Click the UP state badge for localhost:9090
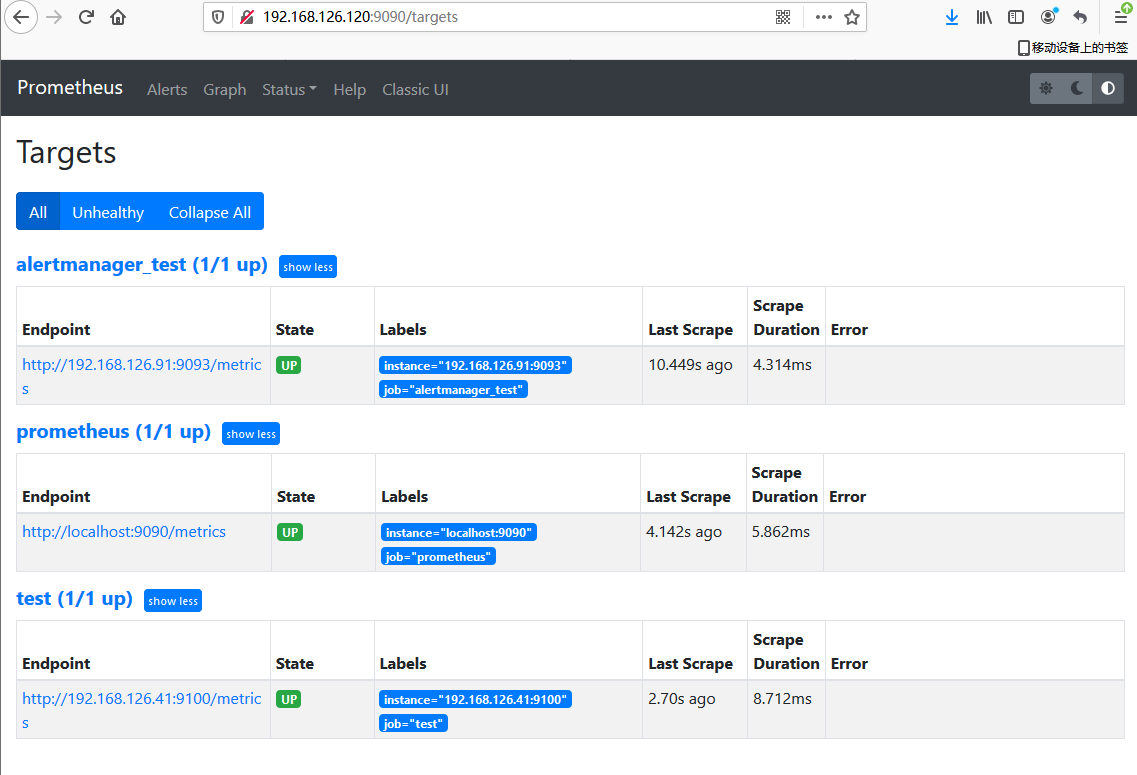The height and width of the screenshot is (775, 1137). pyautogui.click(x=290, y=532)
